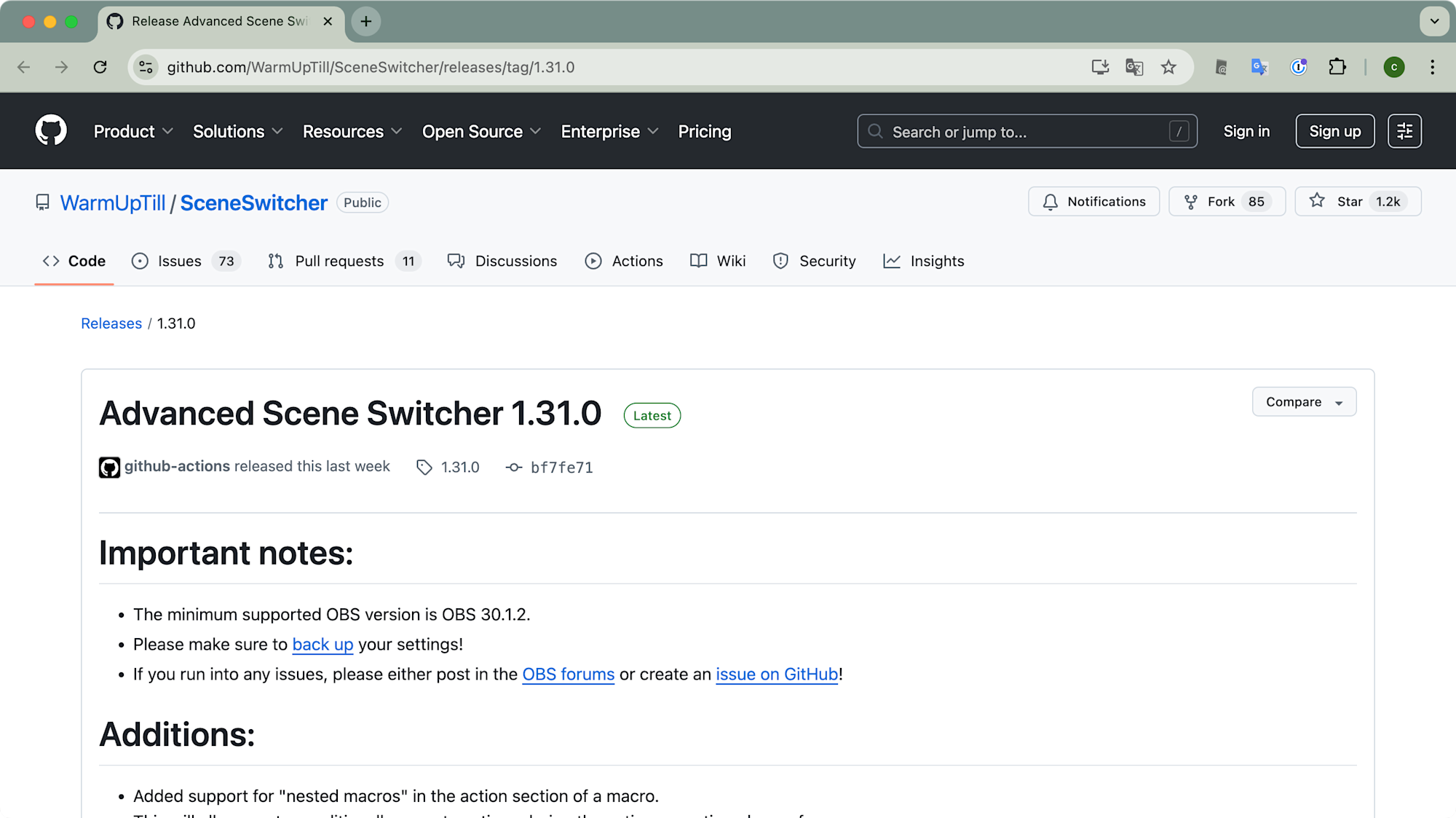Click the Additions heading
This screenshot has height=818, width=1456.
point(177,734)
